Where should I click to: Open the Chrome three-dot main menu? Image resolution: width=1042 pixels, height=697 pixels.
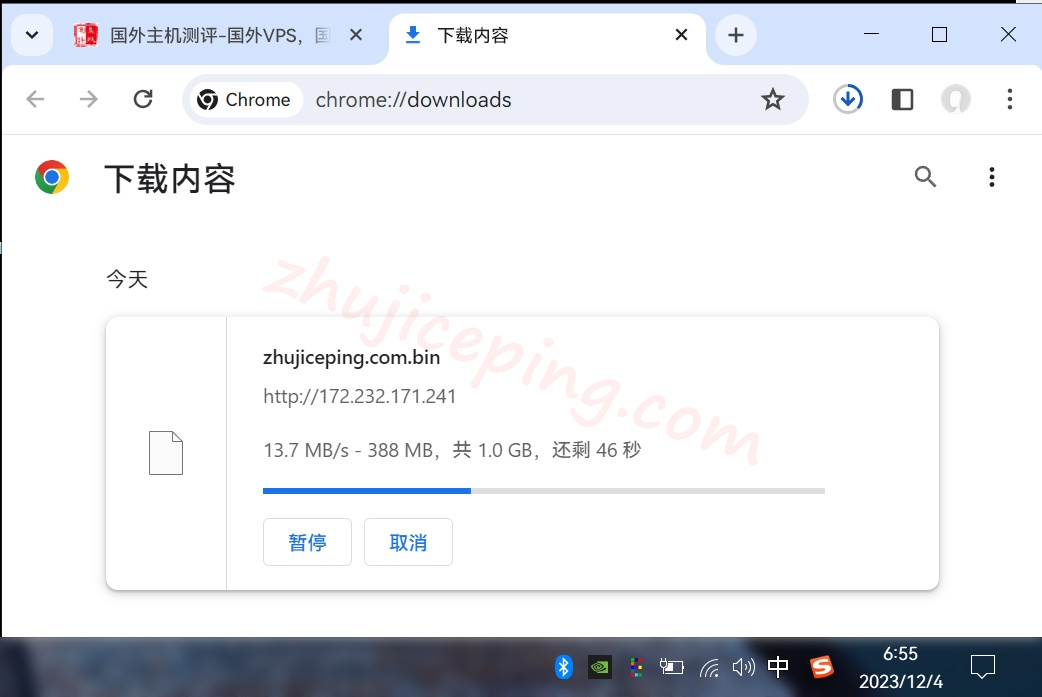(x=1009, y=99)
